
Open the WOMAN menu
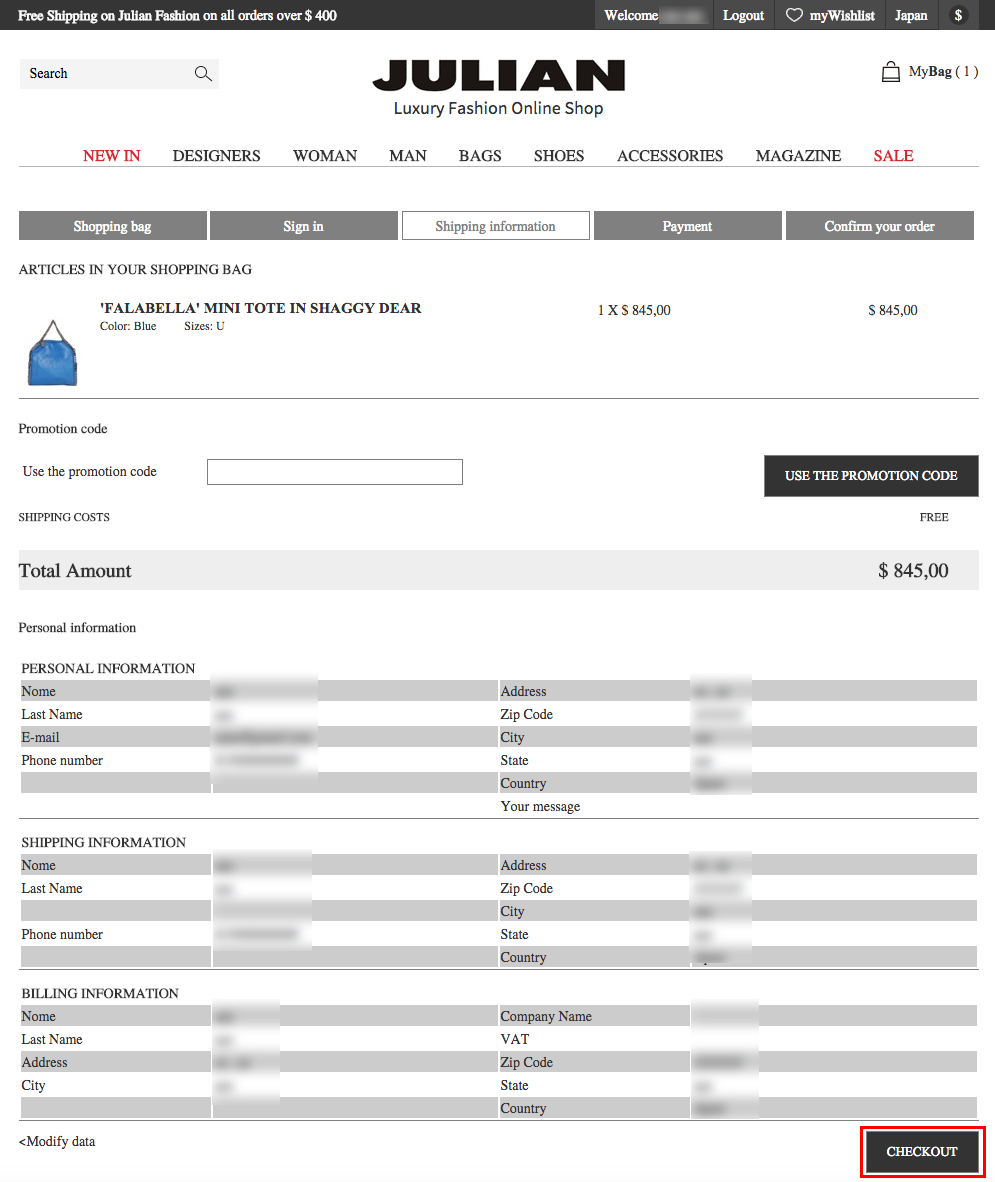click(x=325, y=155)
